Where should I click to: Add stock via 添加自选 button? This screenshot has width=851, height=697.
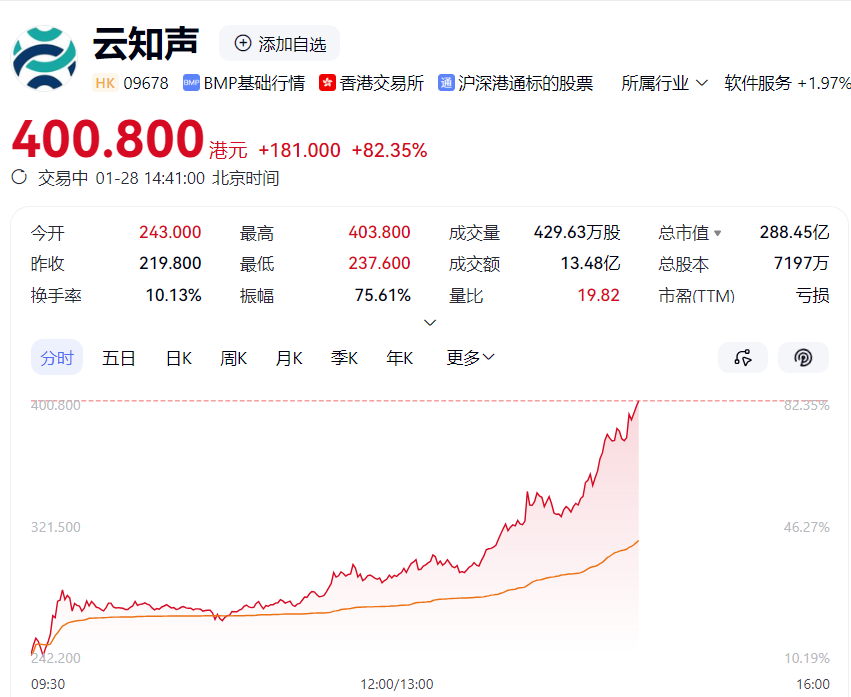[x=280, y=43]
